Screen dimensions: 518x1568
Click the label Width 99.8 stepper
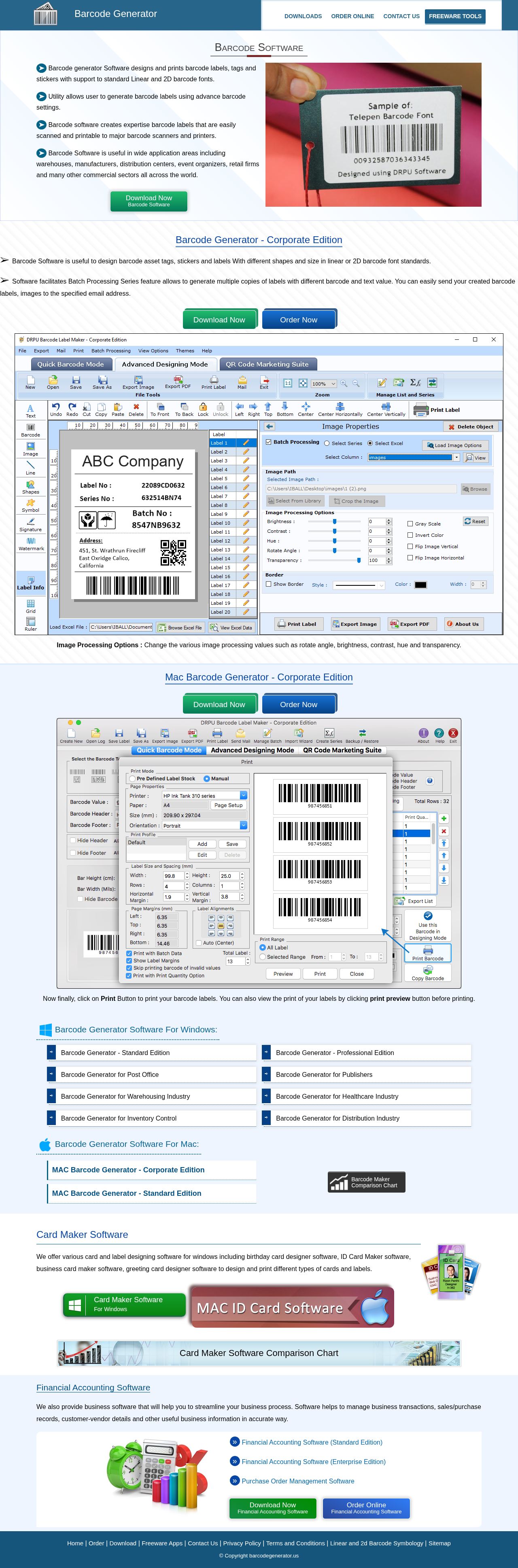click(187, 875)
